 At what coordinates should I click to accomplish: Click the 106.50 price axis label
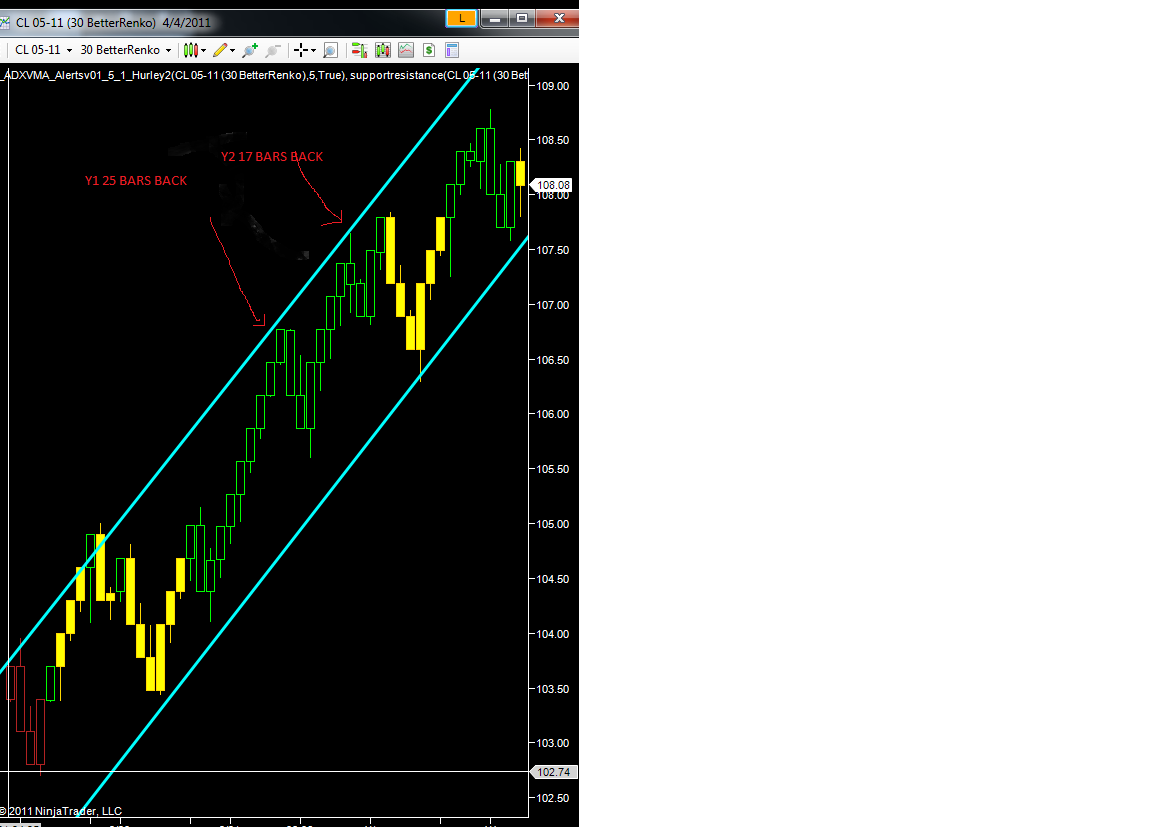(552, 360)
